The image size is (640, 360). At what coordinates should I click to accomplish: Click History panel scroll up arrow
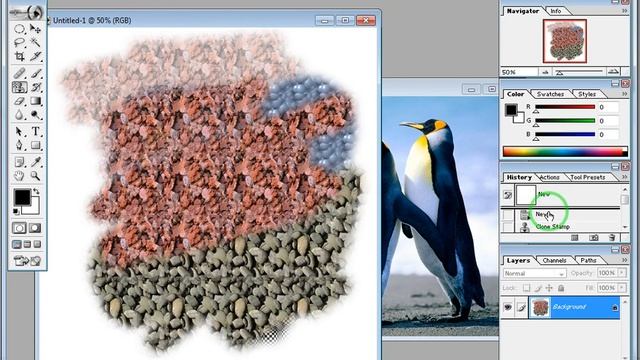coord(625,189)
